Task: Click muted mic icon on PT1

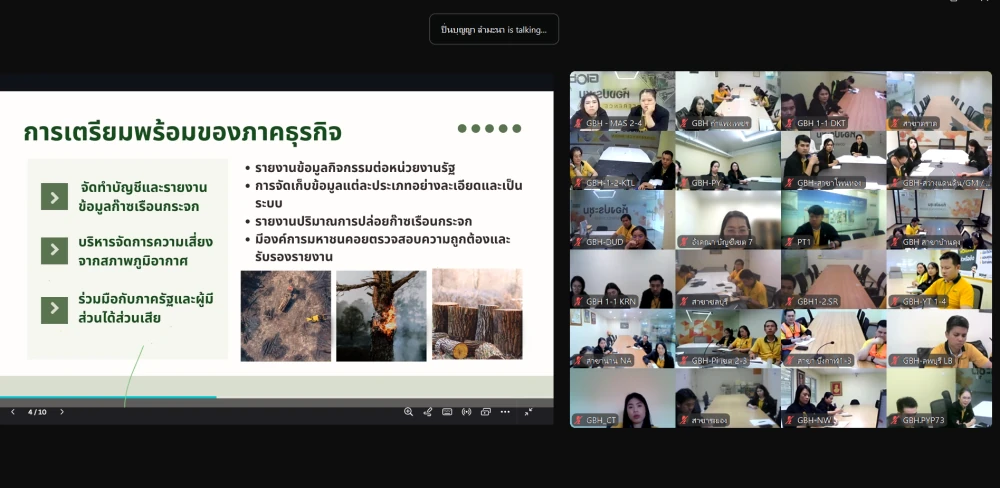Action: pyautogui.click(x=790, y=242)
